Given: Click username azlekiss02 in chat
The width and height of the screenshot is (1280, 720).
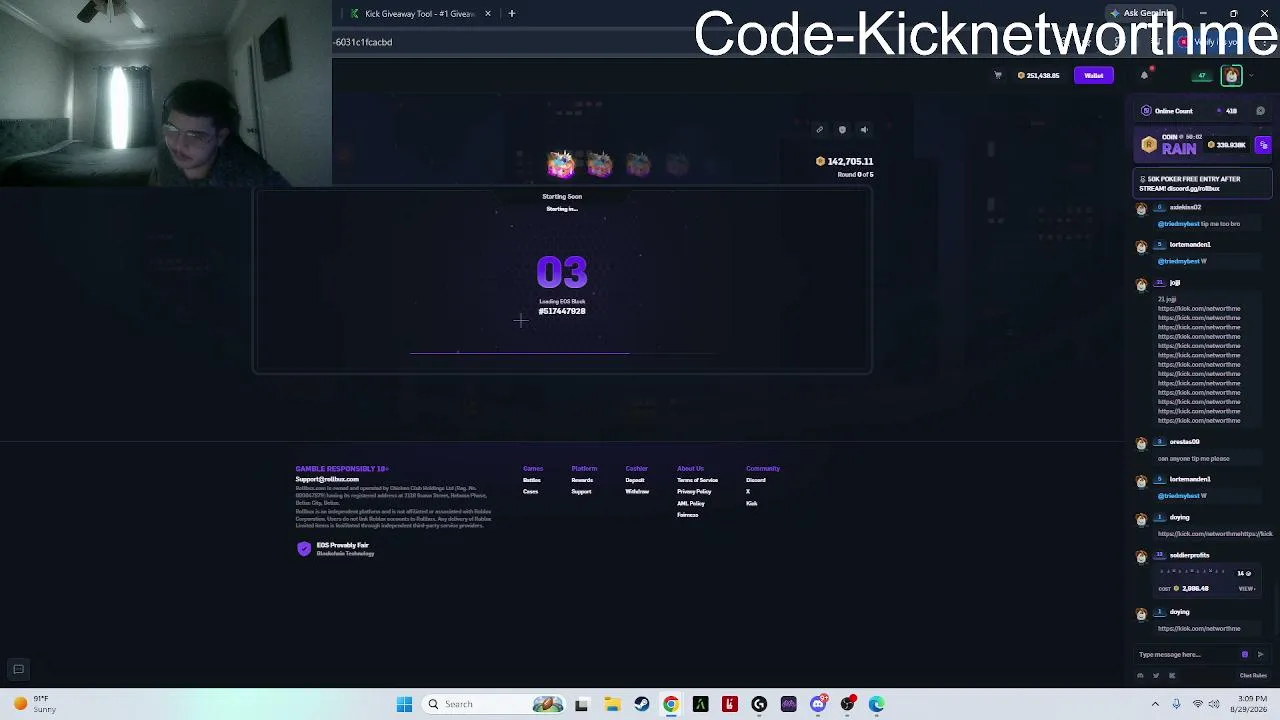Looking at the screenshot, I should pyautogui.click(x=1185, y=207).
